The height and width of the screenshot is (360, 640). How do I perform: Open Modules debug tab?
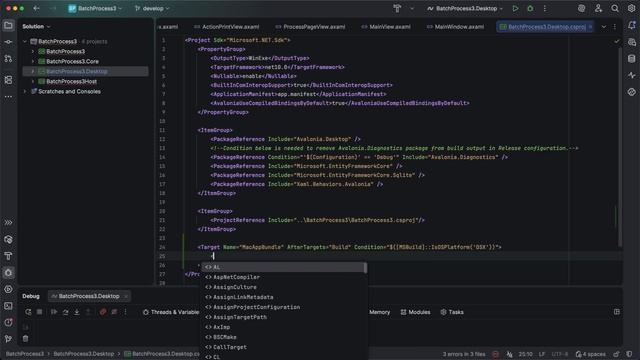[415, 312]
